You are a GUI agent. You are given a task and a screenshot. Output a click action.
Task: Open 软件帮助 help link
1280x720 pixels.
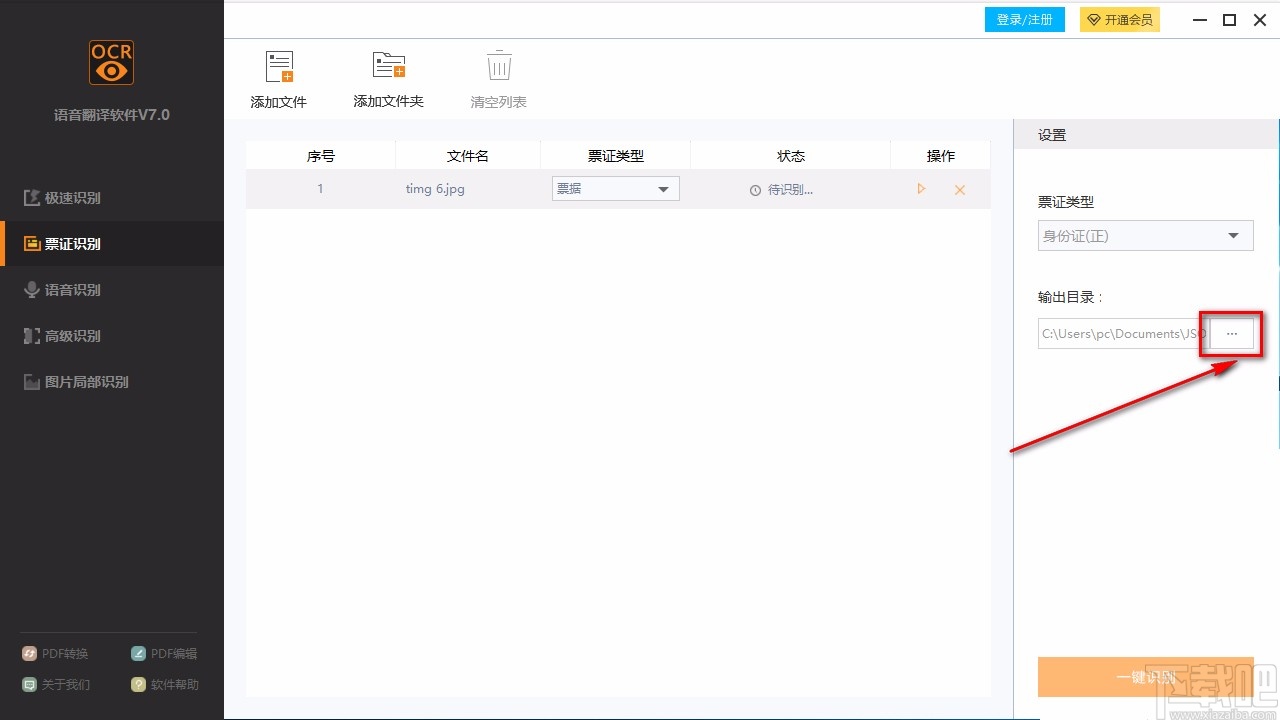point(165,685)
